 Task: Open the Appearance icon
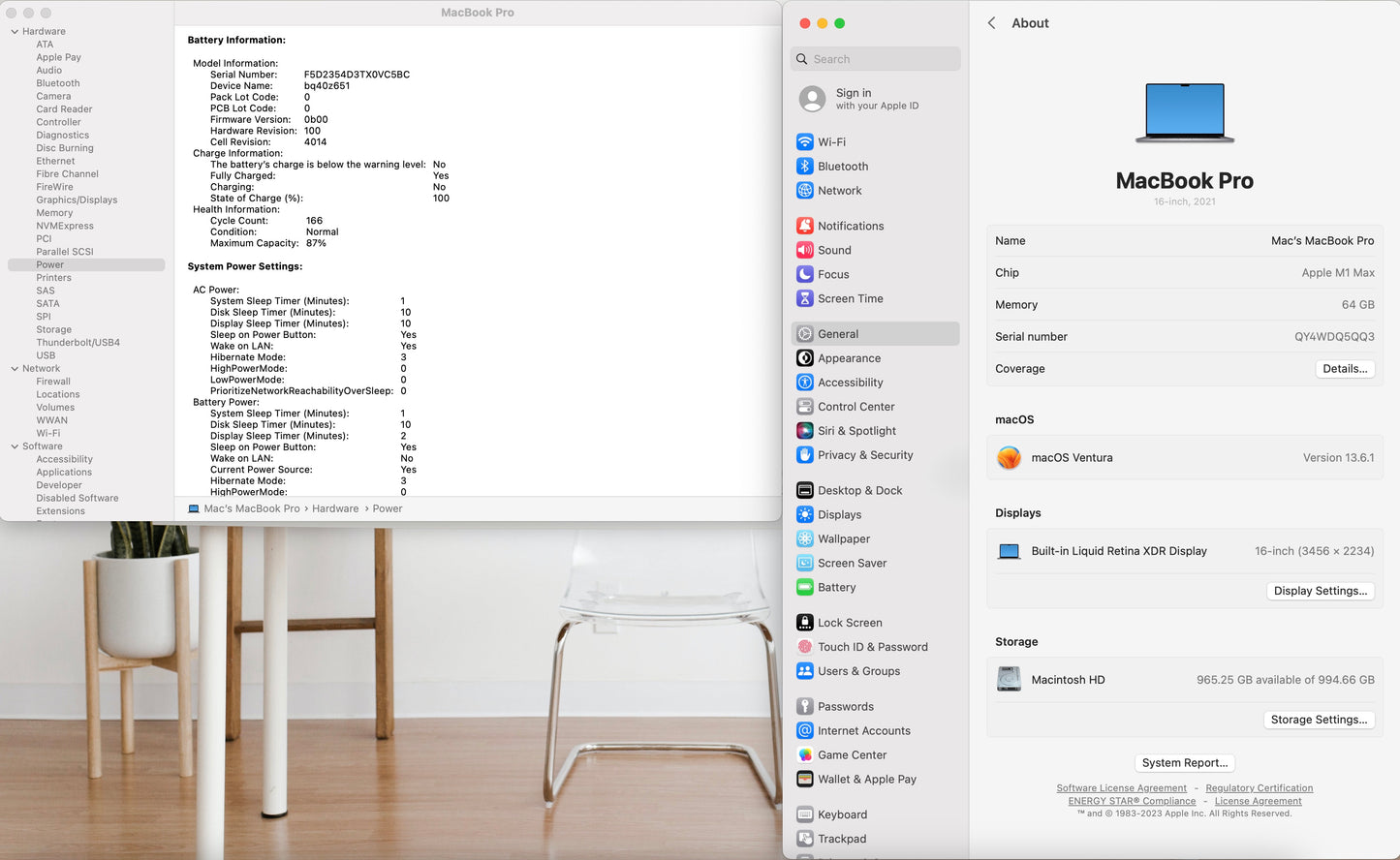click(x=805, y=358)
